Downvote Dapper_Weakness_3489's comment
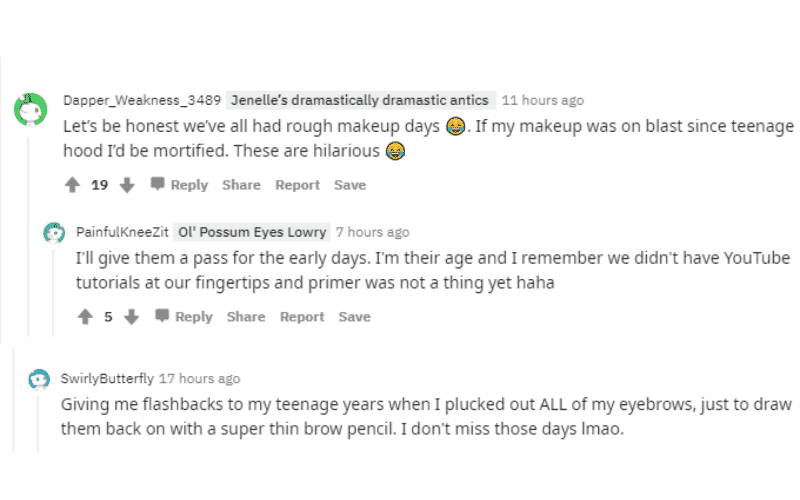Screen dimensions: 800x500 tap(127, 185)
